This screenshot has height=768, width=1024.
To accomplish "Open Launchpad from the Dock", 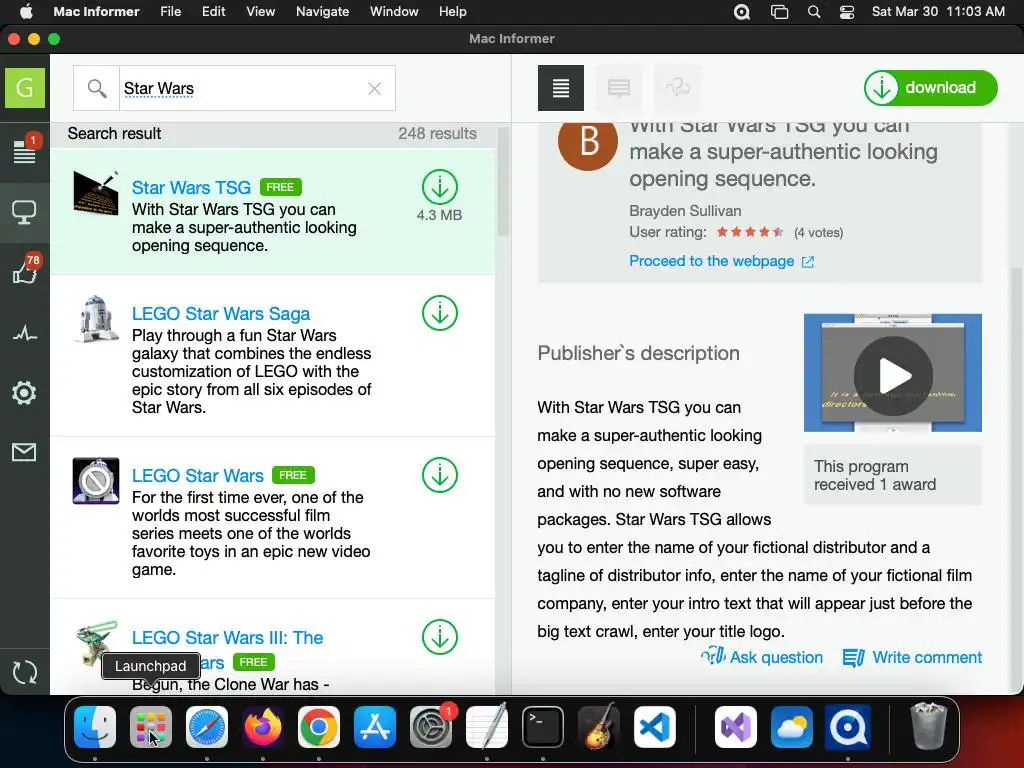I will click(x=151, y=727).
